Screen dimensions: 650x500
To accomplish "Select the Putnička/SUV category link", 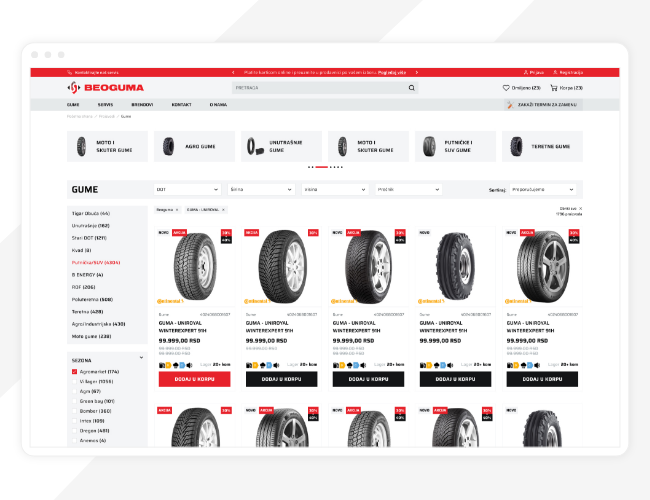I will tap(98, 260).
